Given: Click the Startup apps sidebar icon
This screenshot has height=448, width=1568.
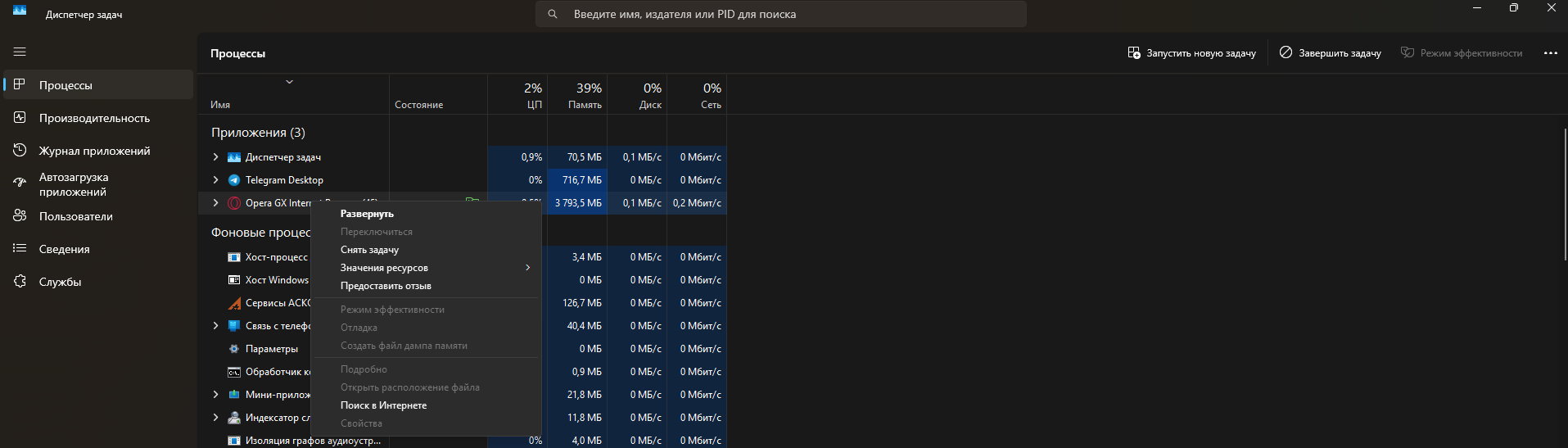Looking at the screenshot, I should (20, 183).
